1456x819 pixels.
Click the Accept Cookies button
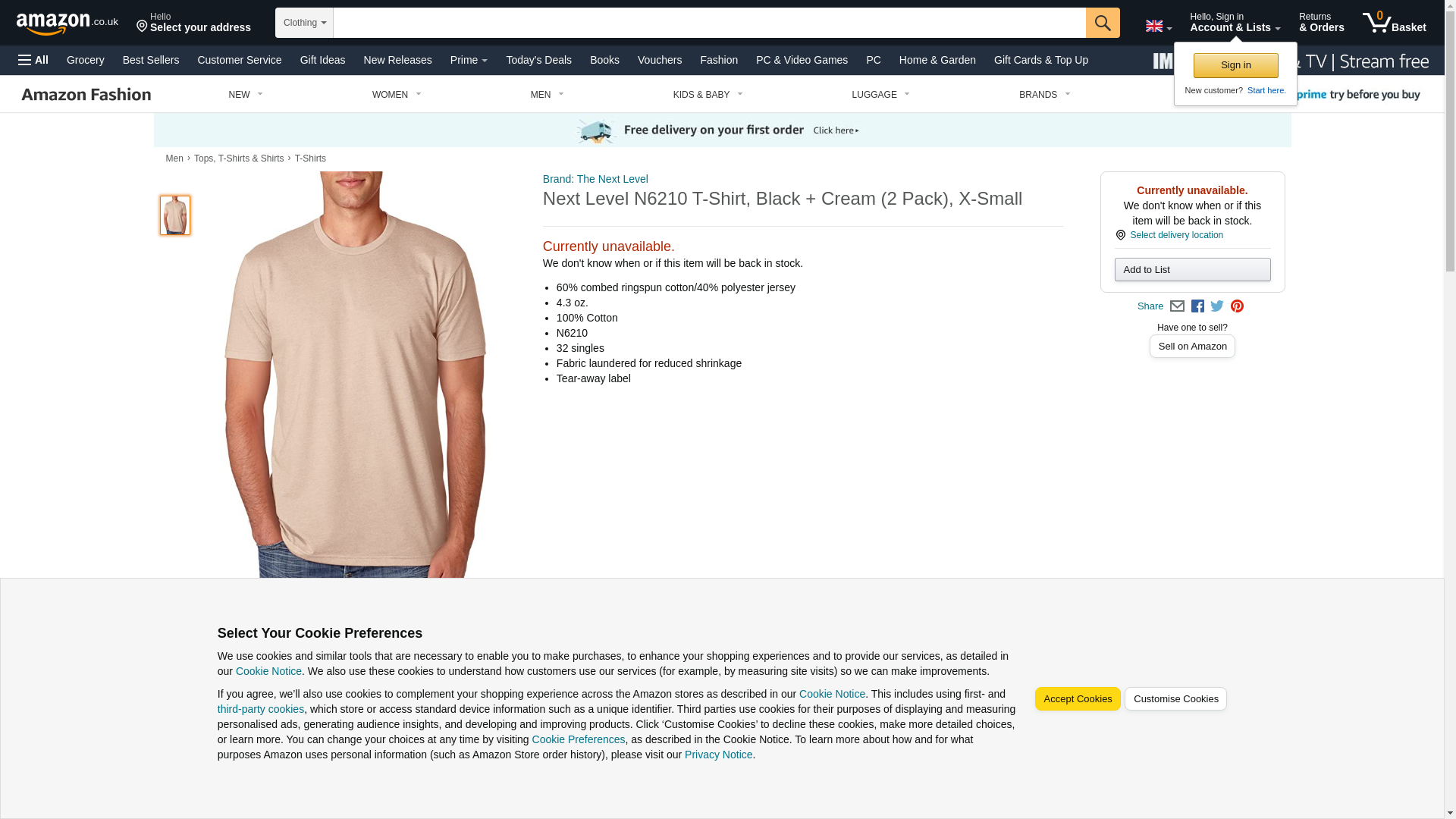pyautogui.click(x=1078, y=699)
